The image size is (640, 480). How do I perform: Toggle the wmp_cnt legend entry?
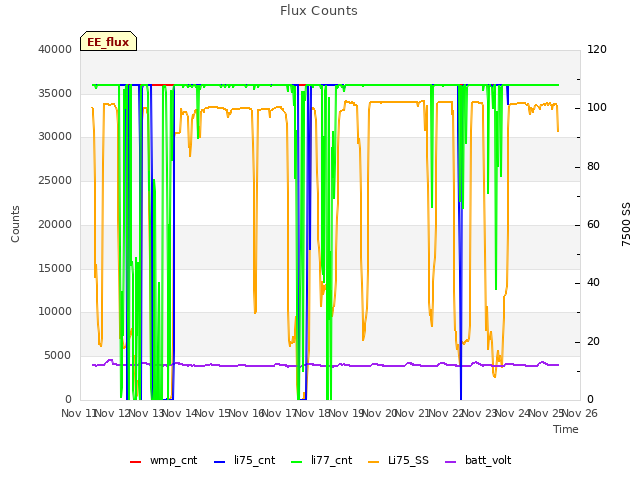(x=163, y=460)
